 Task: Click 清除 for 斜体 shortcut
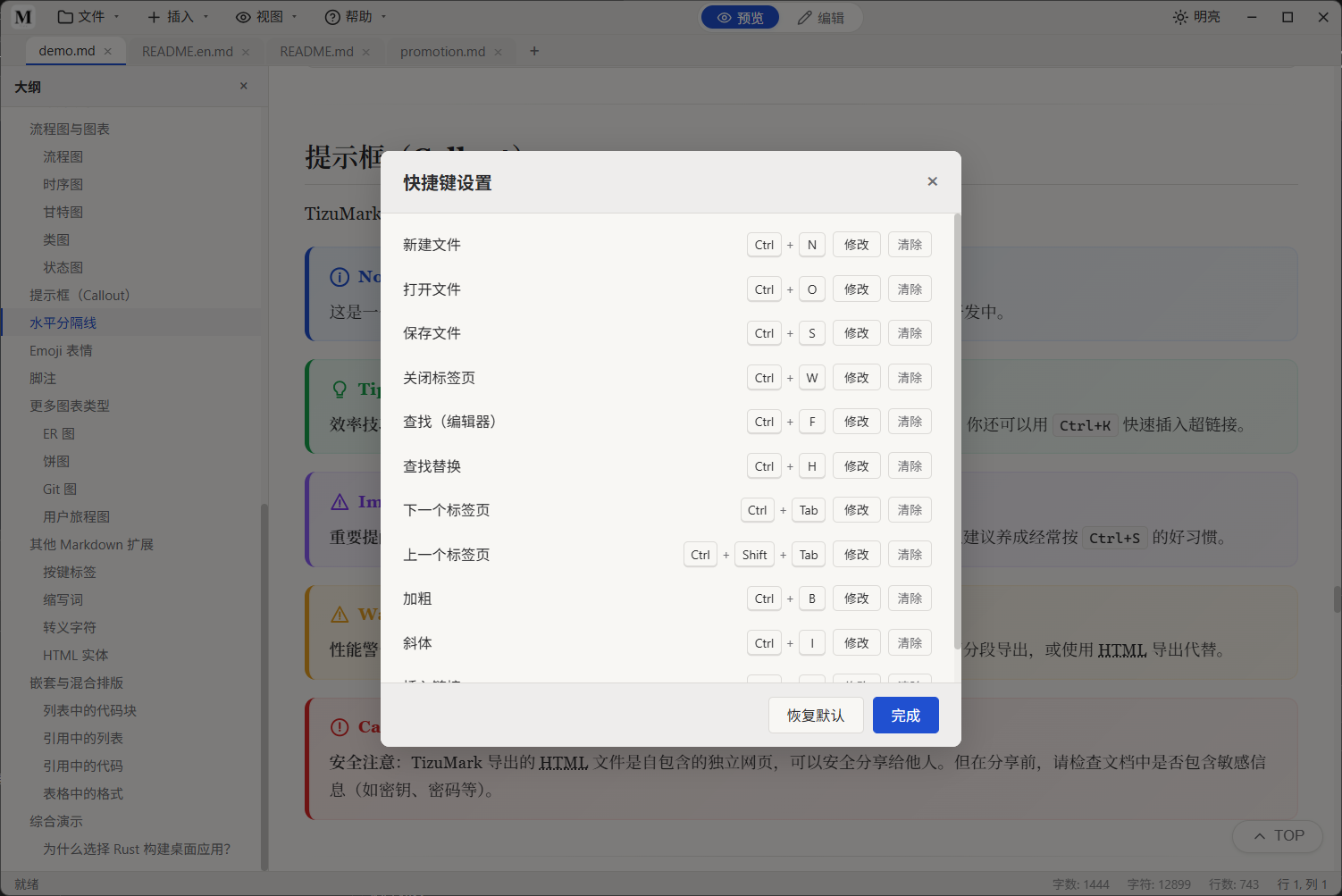click(910, 643)
